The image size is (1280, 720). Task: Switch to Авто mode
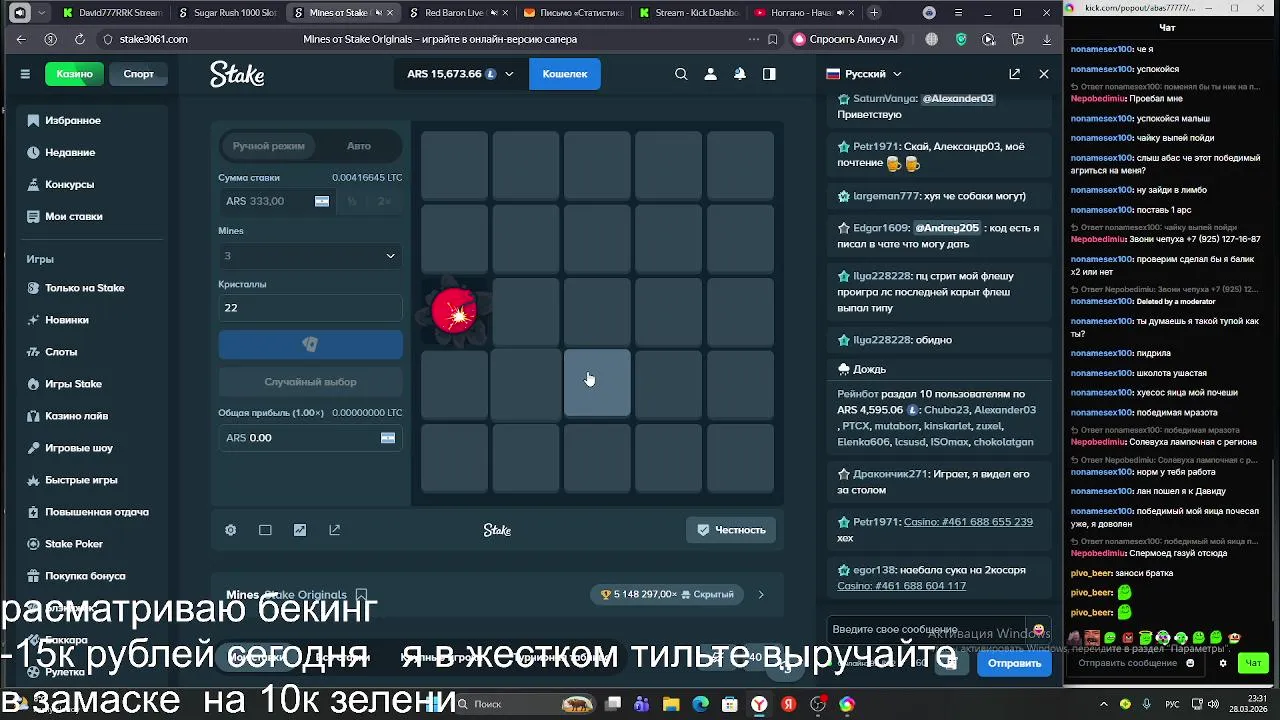pyautogui.click(x=359, y=146)
